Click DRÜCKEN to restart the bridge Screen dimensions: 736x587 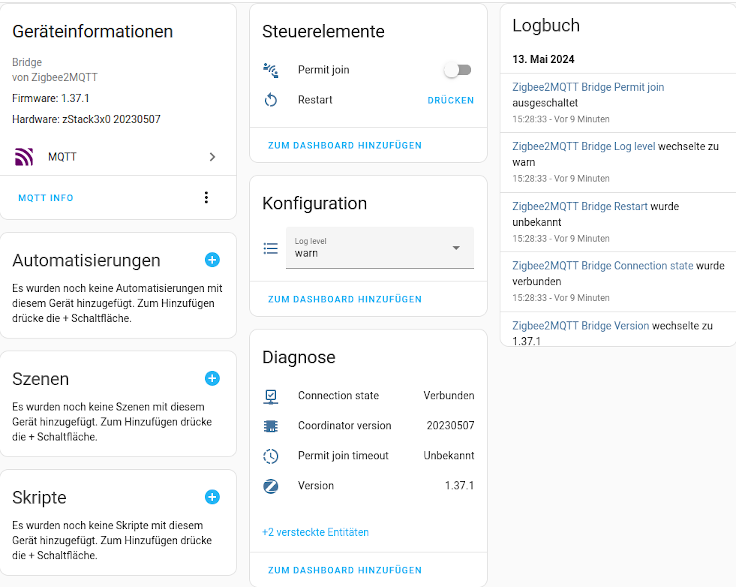[x=451, y=100]
